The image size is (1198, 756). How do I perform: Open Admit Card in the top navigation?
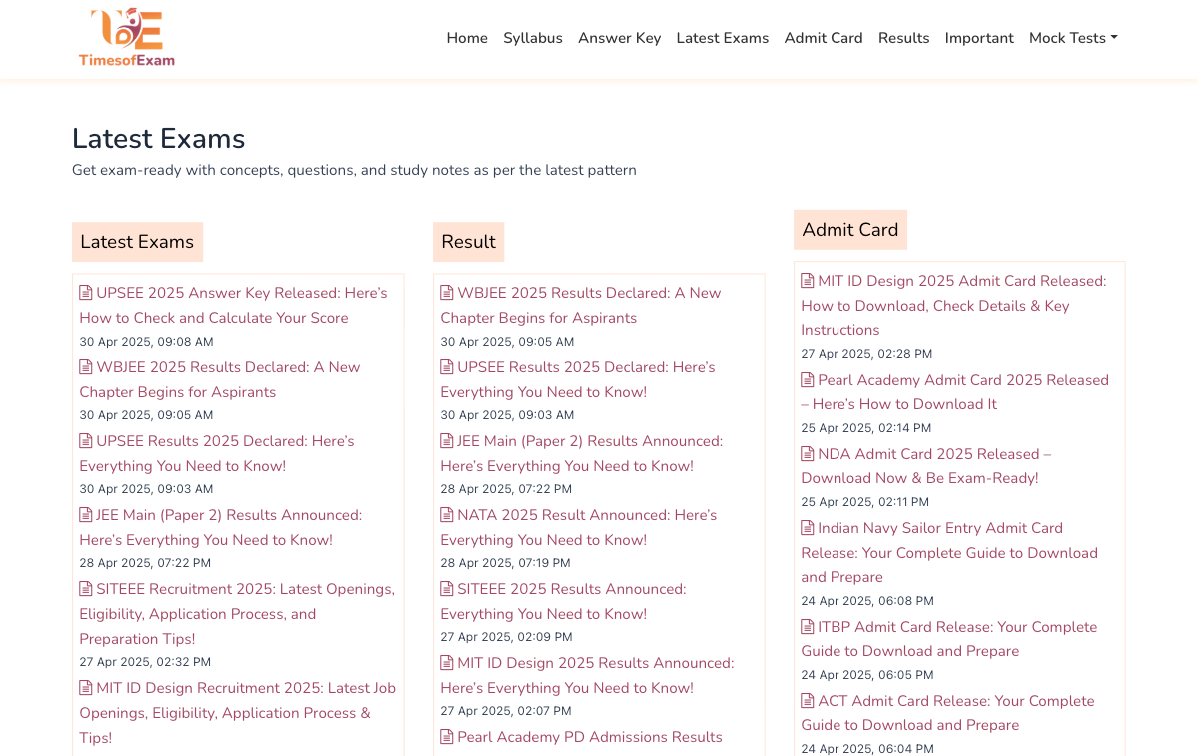click(x=823, y=38)
